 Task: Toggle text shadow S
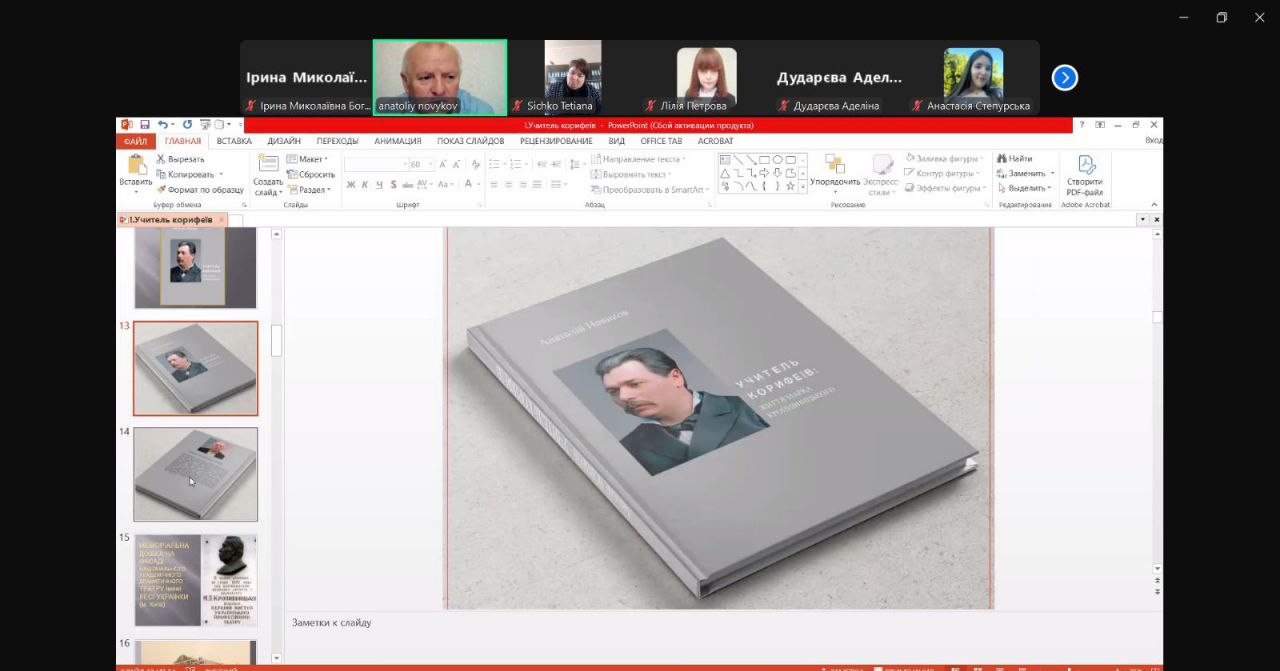coord(393,184)
